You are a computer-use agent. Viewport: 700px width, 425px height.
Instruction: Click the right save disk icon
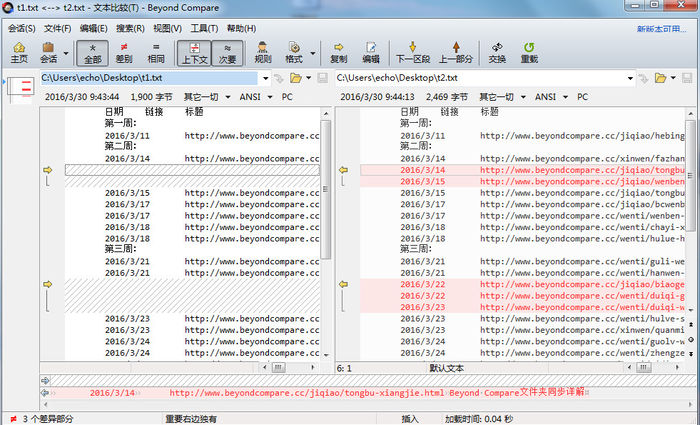coord(687,78)
